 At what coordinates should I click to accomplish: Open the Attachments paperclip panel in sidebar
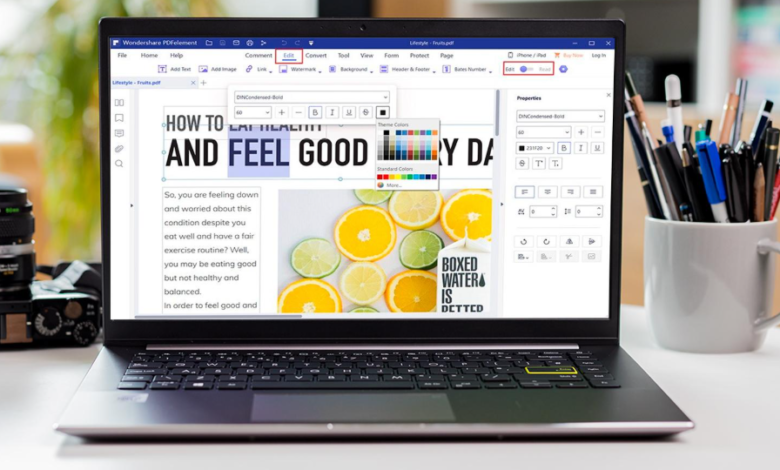pyautogui.click(x=119, y=149)
